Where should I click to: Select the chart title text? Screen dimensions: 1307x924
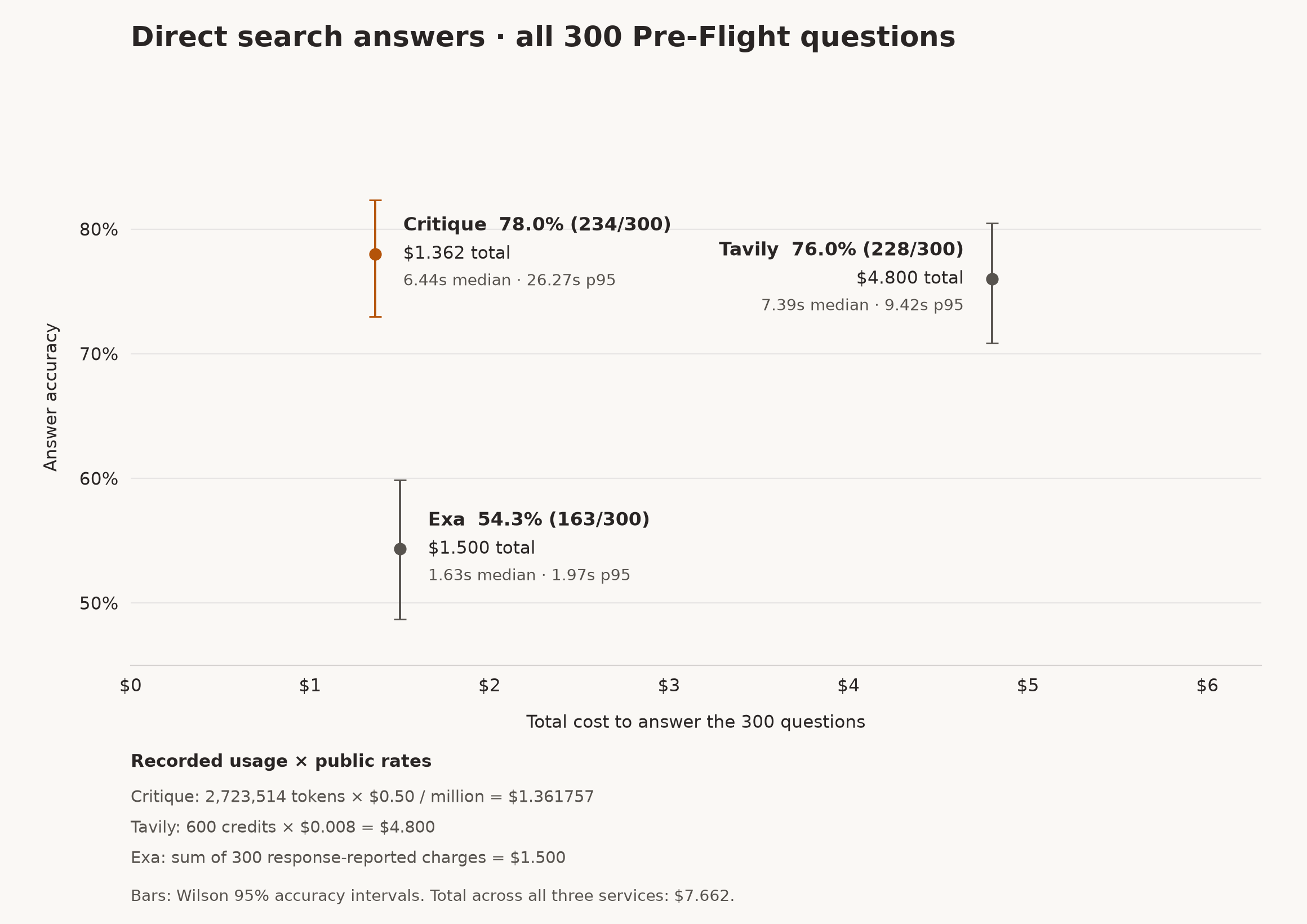point(543,38)
